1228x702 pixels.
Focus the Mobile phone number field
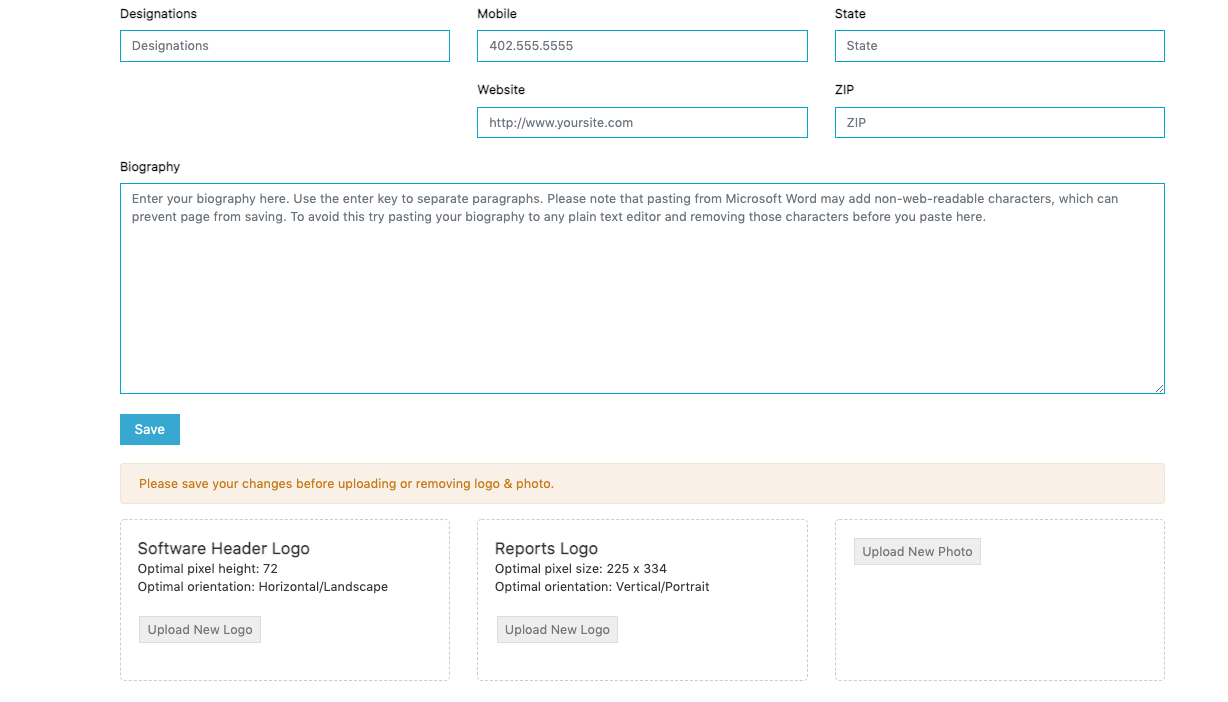[642, 46]
